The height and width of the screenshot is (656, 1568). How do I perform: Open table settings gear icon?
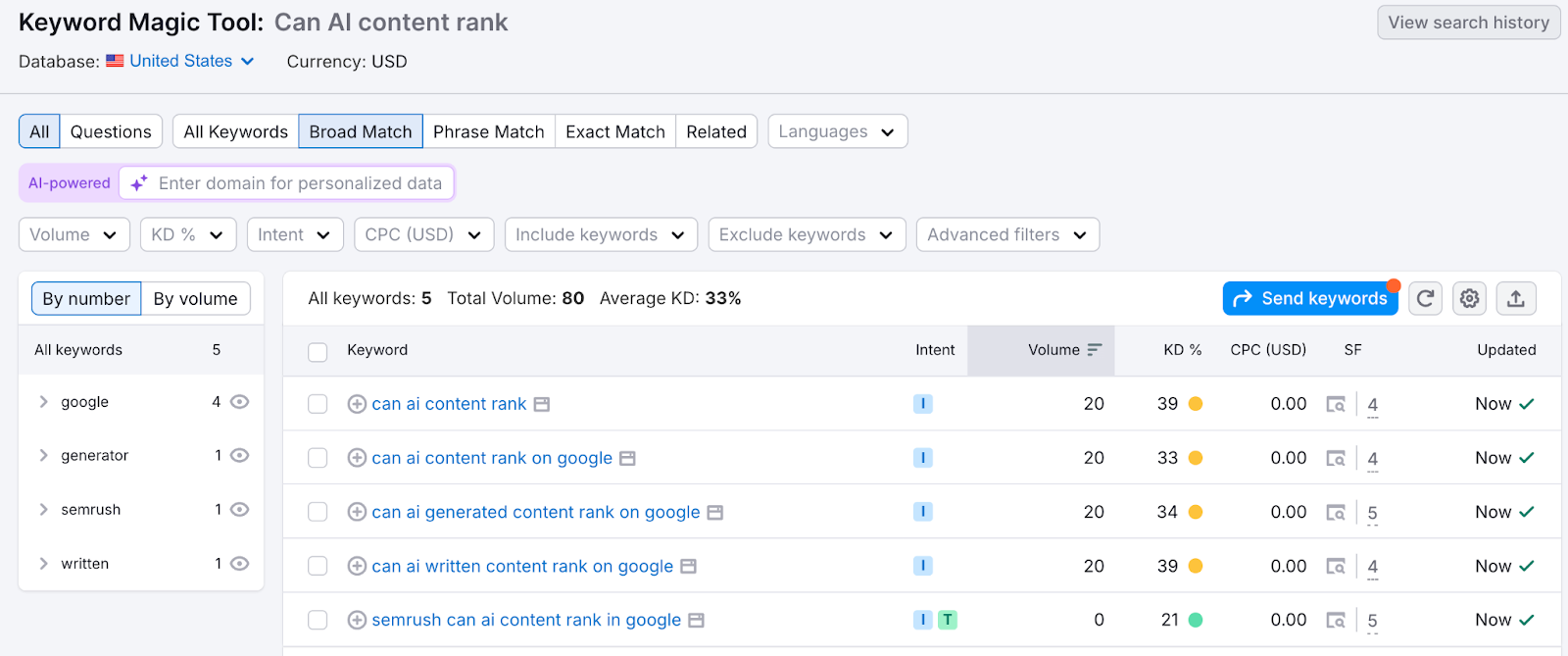(1469, 299)
